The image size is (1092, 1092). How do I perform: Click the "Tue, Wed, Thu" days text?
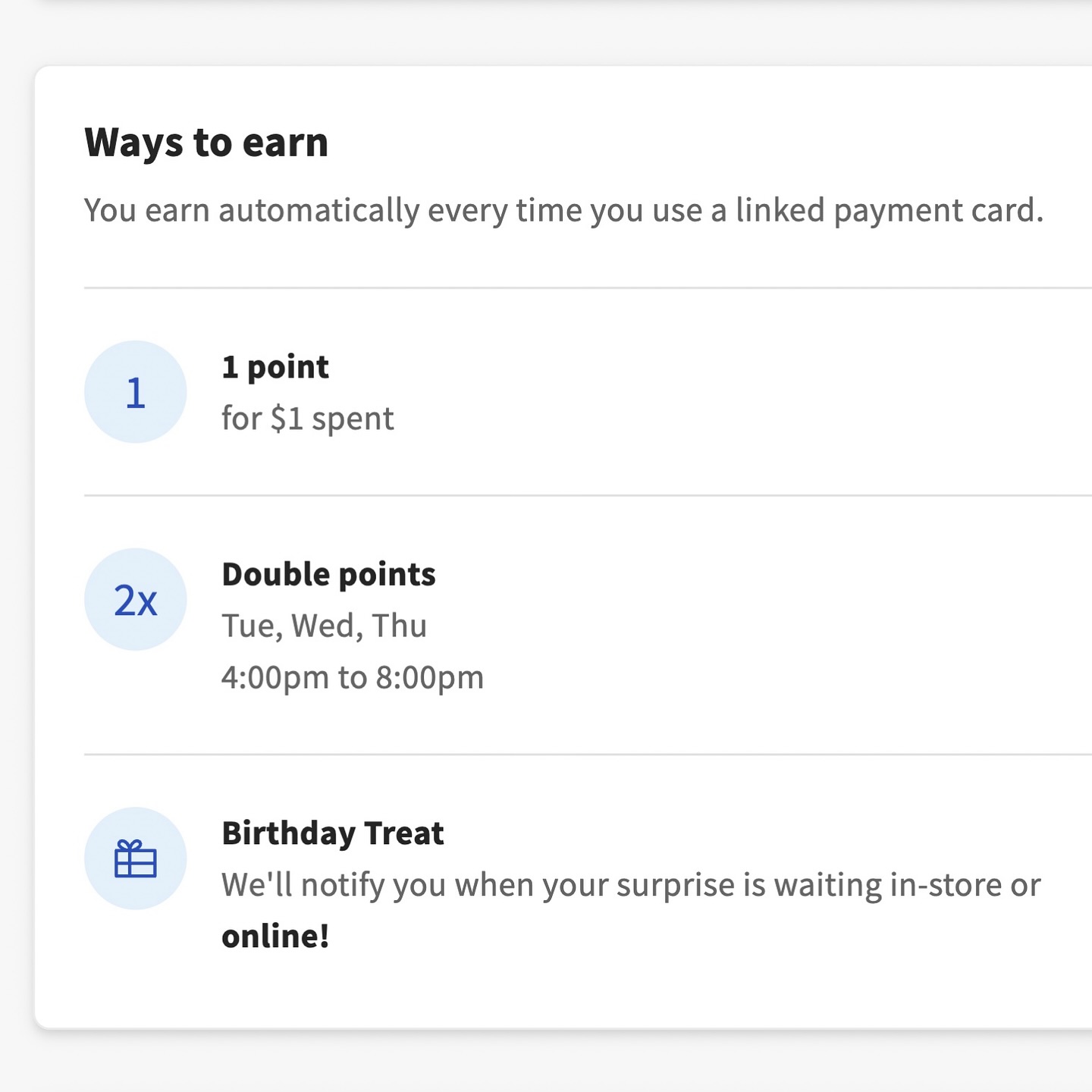click(325, 626)
